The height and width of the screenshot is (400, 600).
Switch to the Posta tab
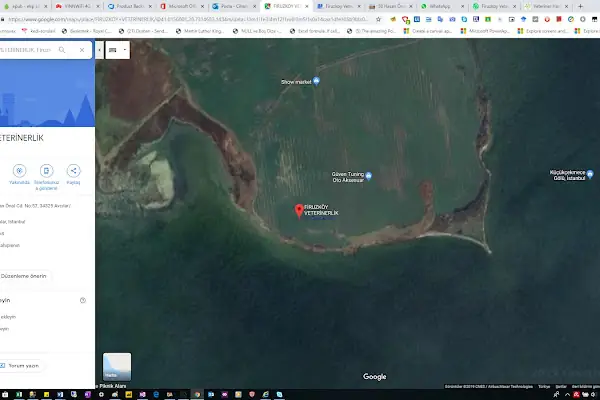pyautogui.click(x=234, y=6)
